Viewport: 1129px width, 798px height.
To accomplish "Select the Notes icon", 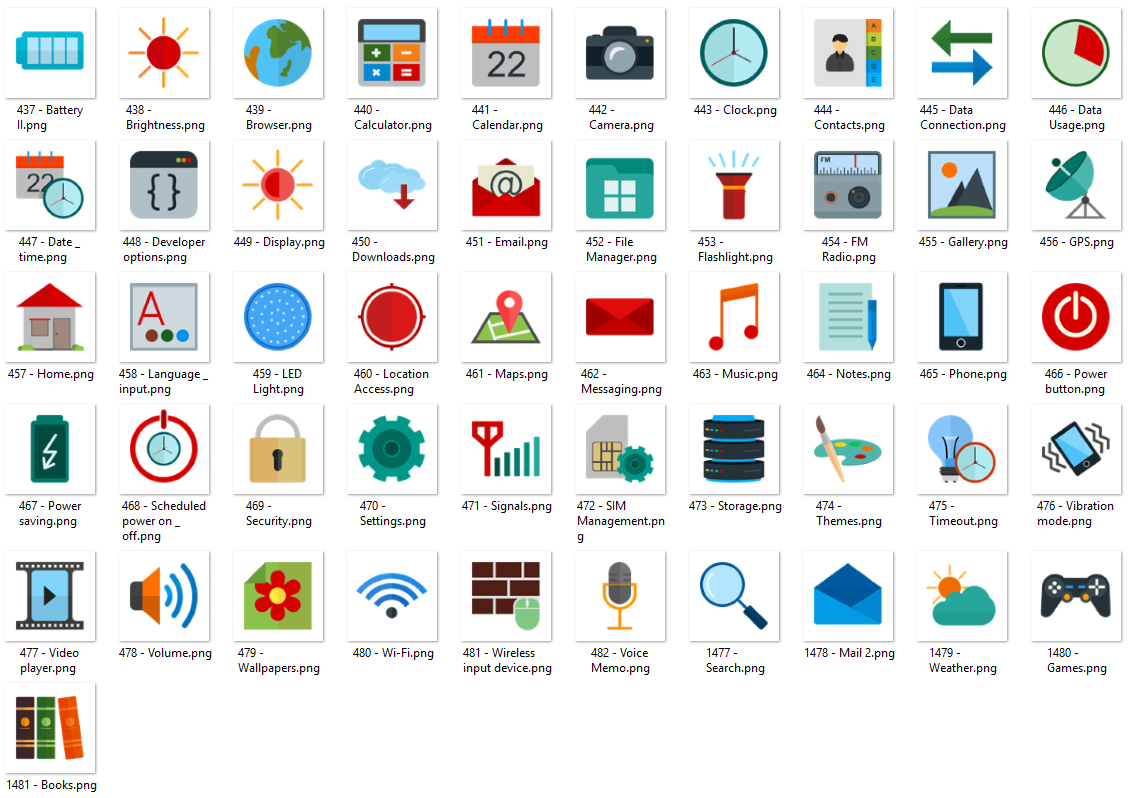I will (847, 317).
